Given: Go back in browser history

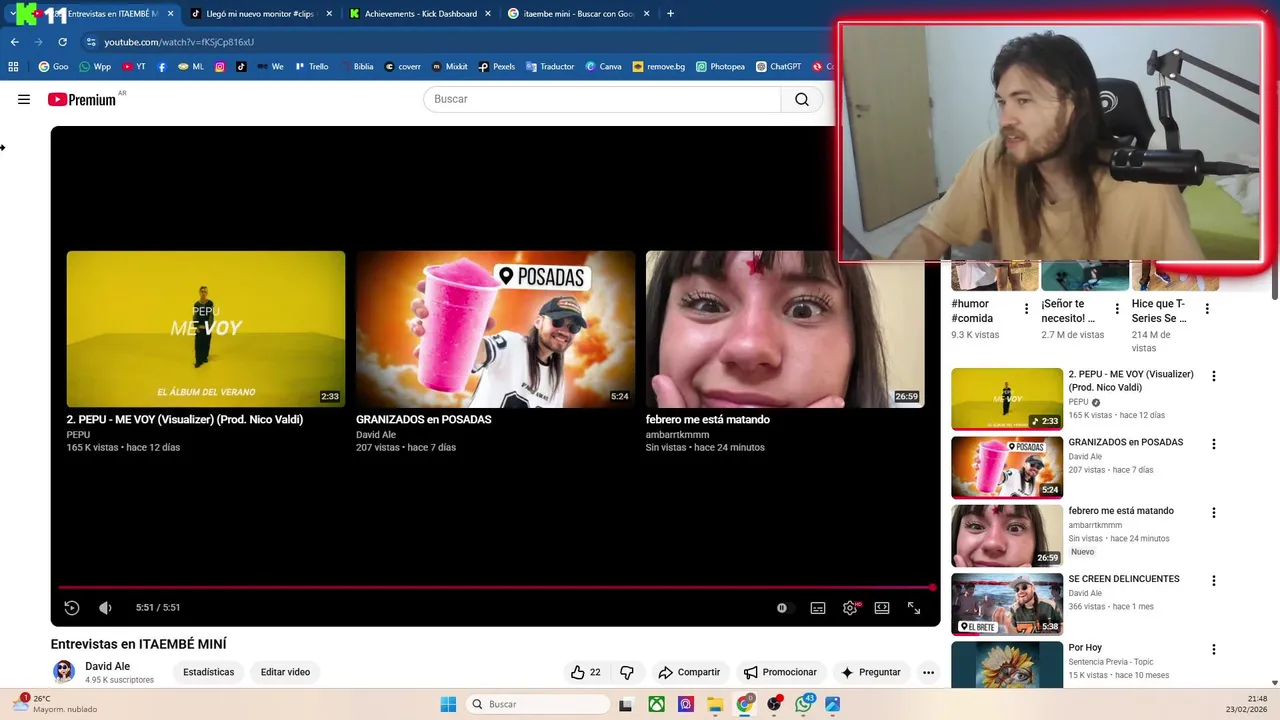Looking at the screenshot, I should coord(14,42).
